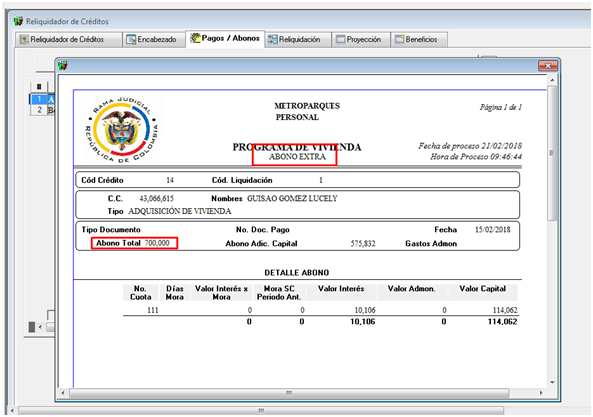Click the background grid scroll left arrow

point(40,327)
